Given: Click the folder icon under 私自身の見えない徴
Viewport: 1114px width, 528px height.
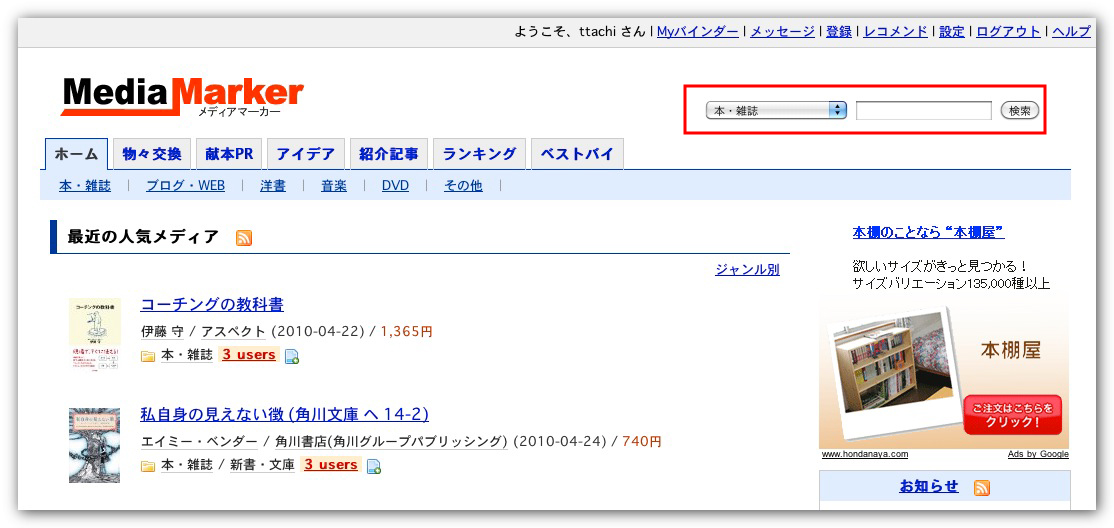Looking at the screenshot, I should point(148,466).
